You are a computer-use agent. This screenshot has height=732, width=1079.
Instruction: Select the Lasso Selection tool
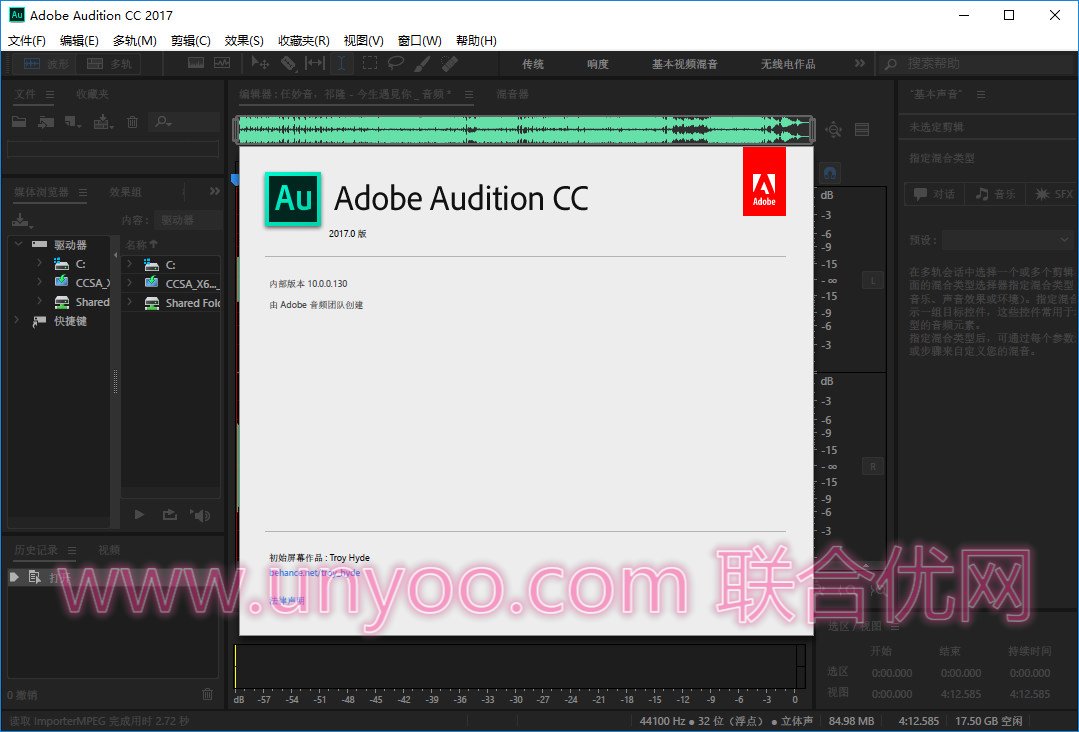[x=396, y=63]
